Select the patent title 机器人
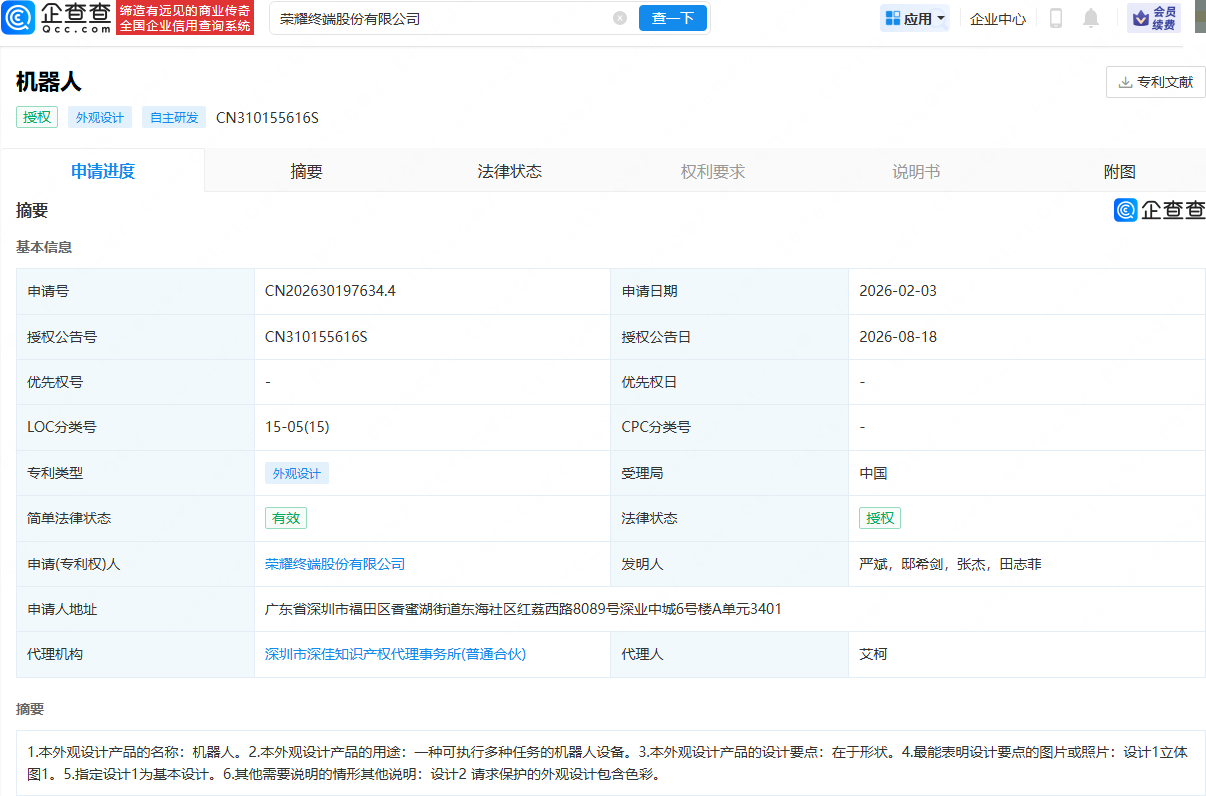The image size is (1206, 796). (48, 82)
